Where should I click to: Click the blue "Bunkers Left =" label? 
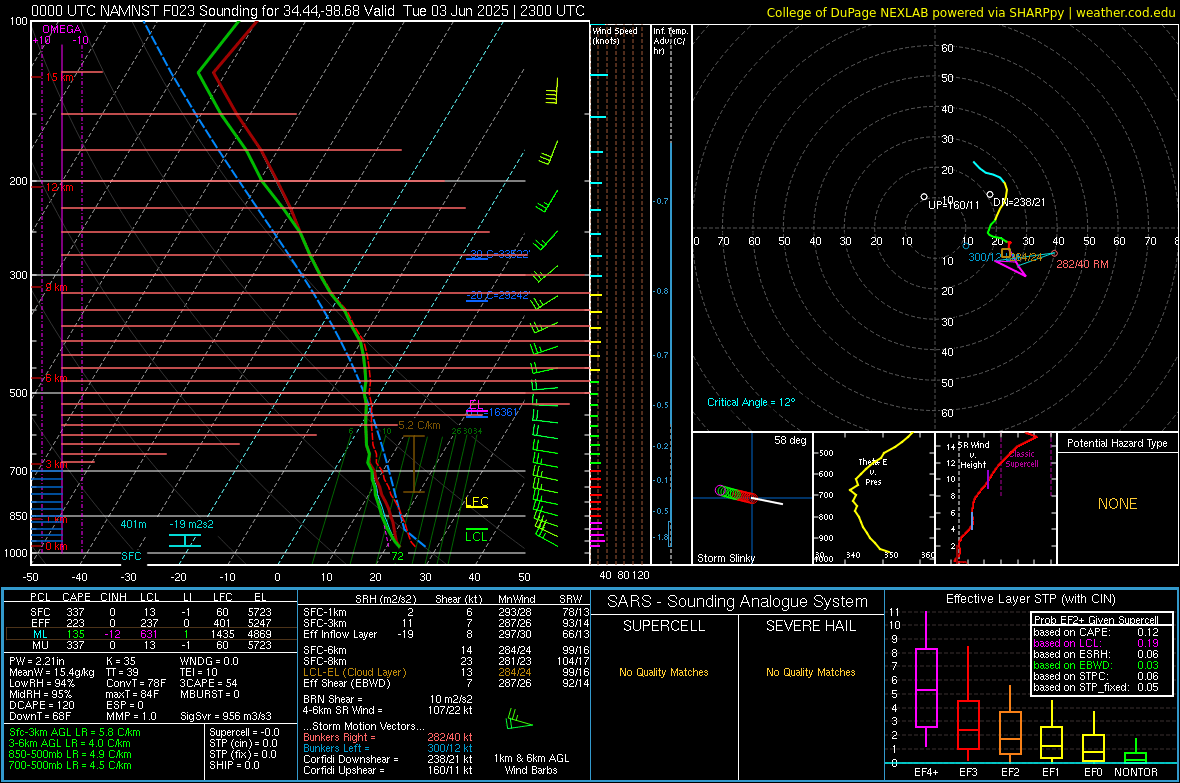click(336, 748)
